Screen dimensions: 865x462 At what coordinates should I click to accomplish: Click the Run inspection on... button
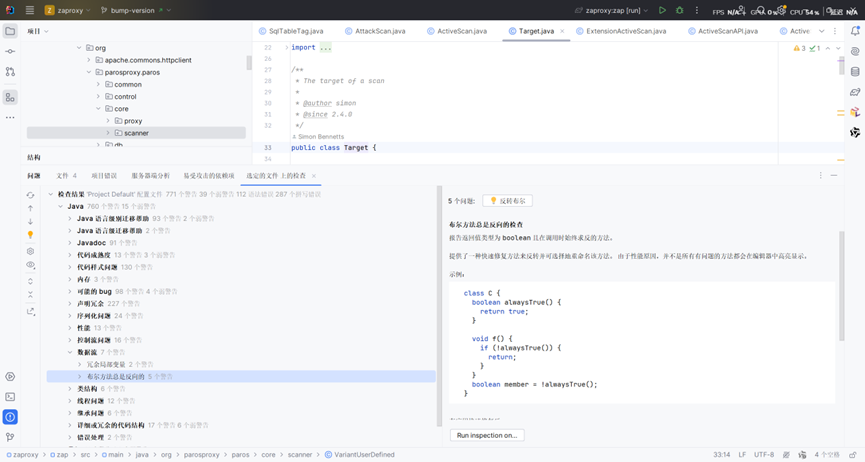[x=487, y=436]
